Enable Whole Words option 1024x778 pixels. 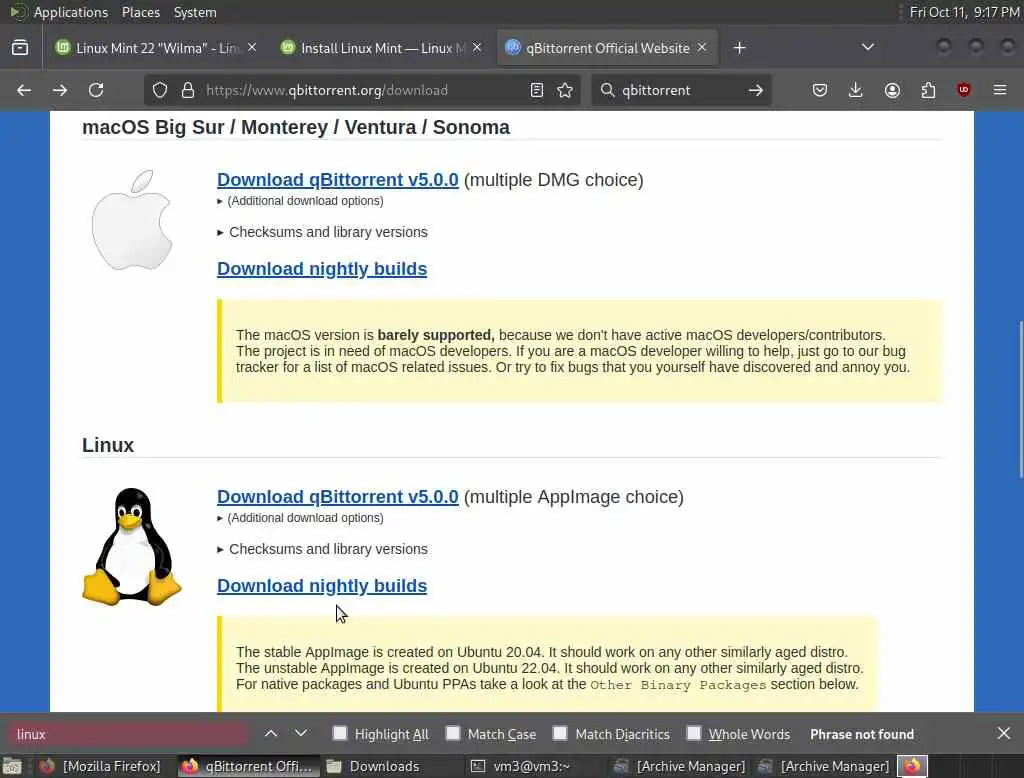pyautogui.click(x=694, y=733)
